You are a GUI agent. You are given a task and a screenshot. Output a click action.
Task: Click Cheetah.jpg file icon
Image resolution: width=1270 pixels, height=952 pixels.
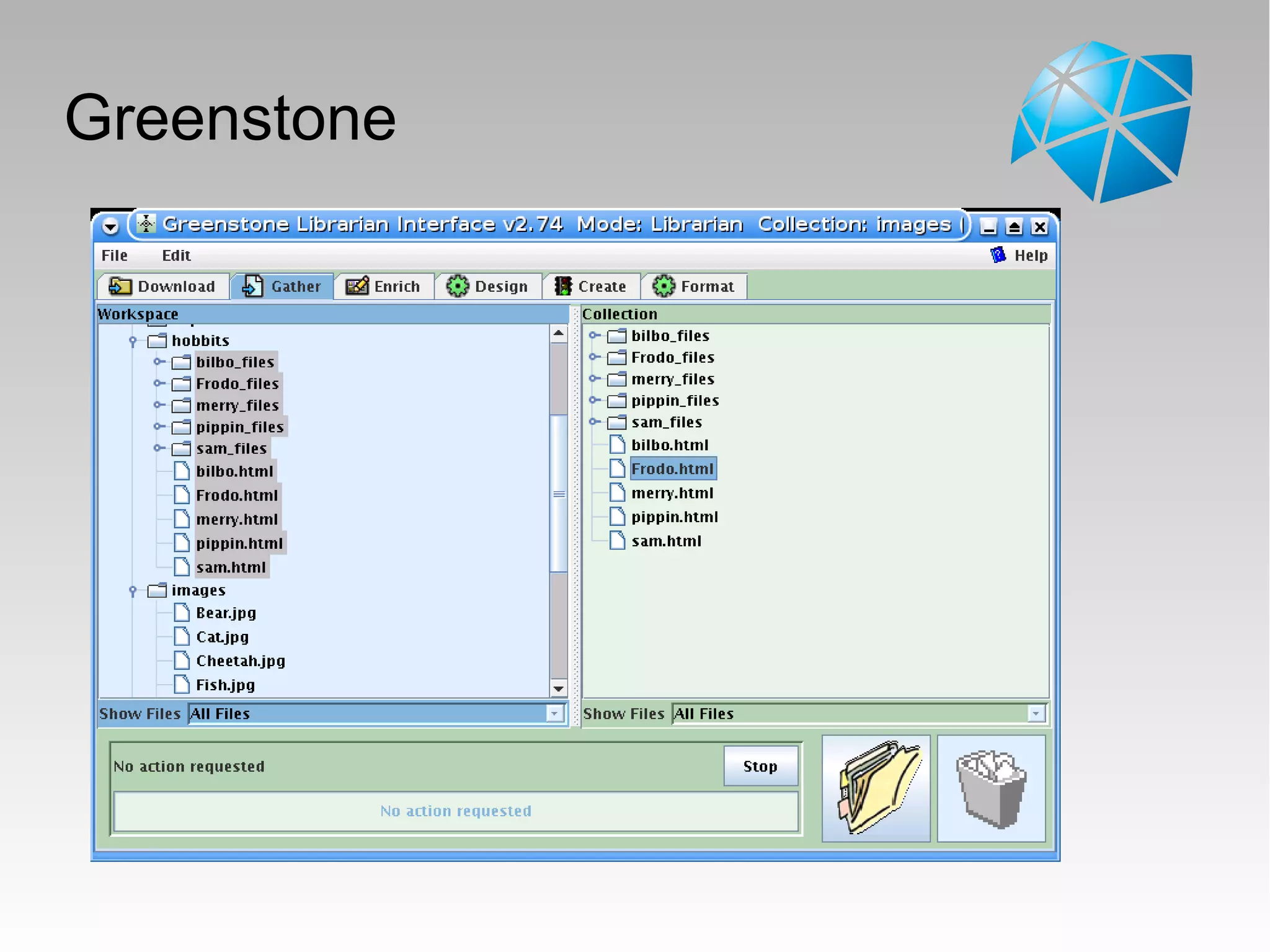point(182,661)
